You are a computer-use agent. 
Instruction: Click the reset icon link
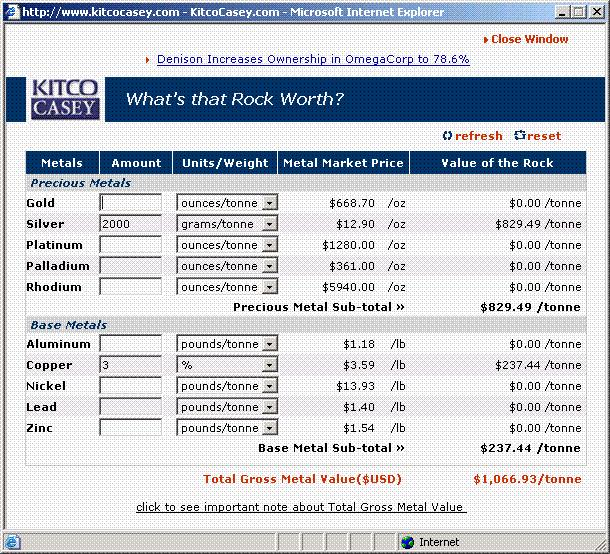click(538, 136)
